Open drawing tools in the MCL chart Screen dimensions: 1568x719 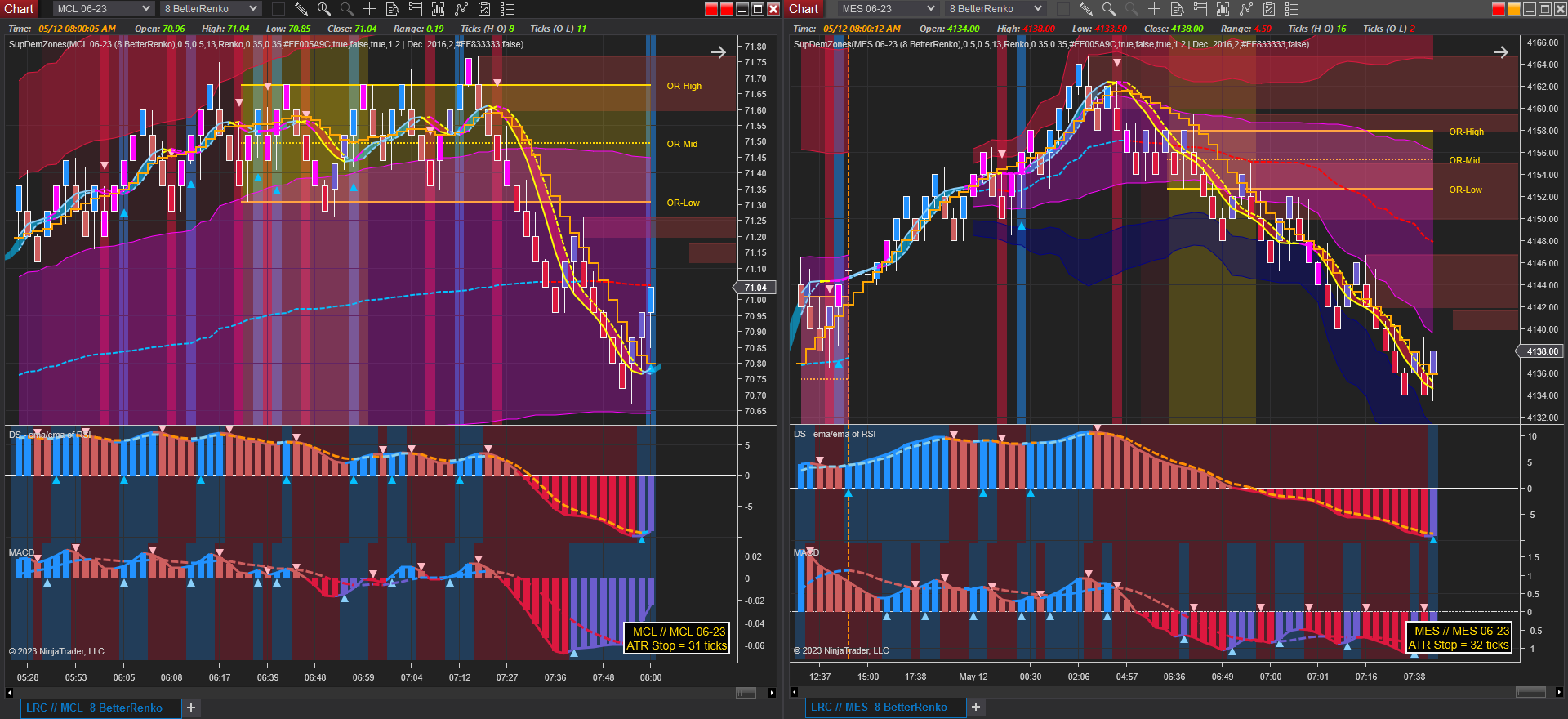click(x=301, y=9)
